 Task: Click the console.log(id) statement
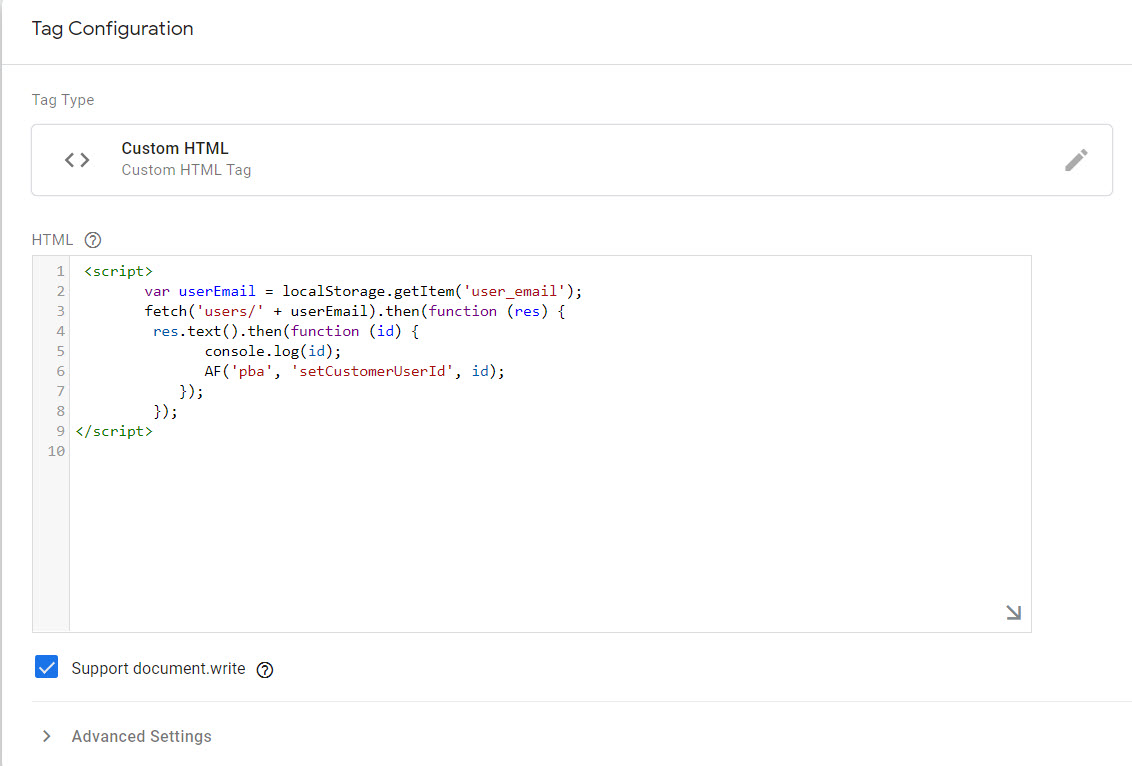coord(273,351)
